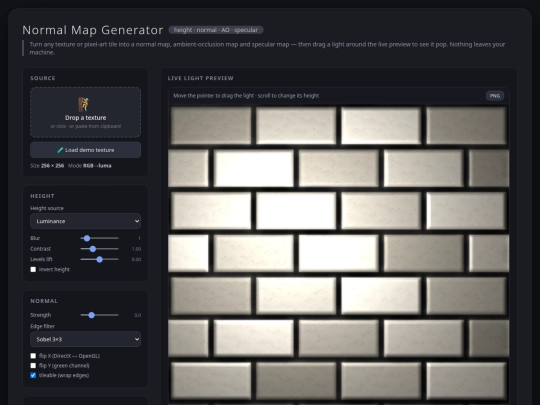Open the Edge filter Sobel 3×3 dropdown
Screen dimensions: 540x405
(85, 339)
